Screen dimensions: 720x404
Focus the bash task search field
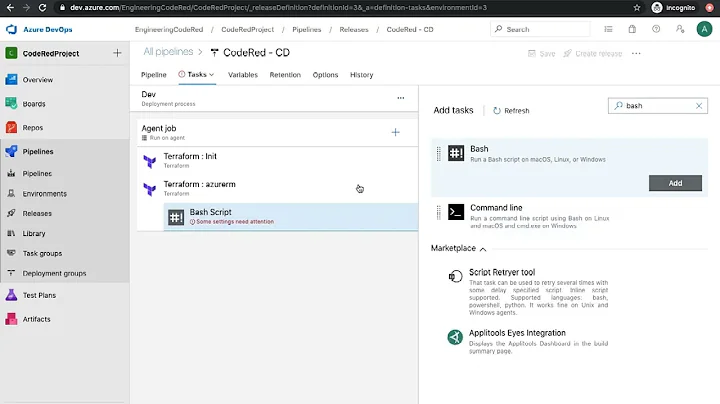[x=657, y=106]
